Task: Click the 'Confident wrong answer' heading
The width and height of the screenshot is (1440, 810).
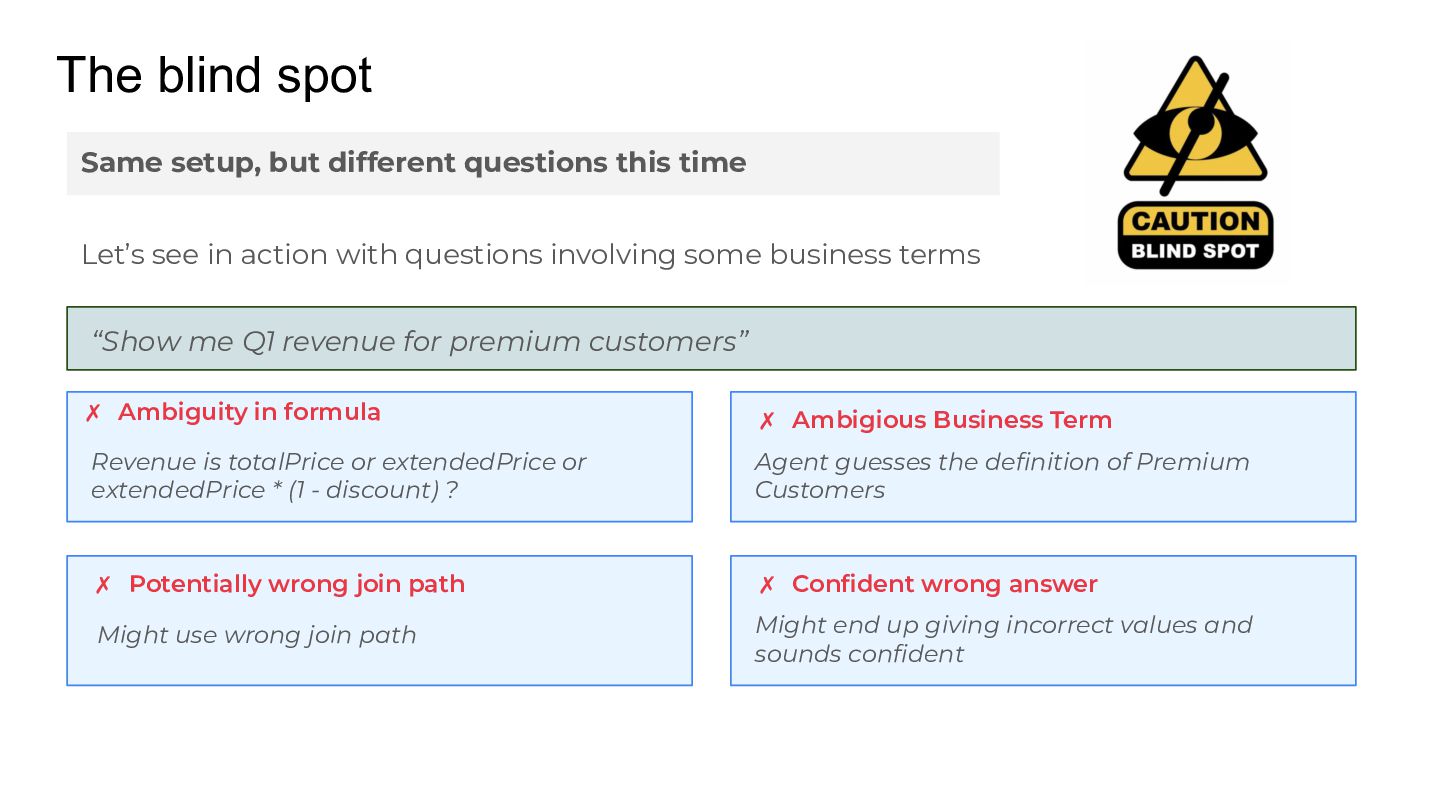Action: pyautogui.click(x=944, y=584)
